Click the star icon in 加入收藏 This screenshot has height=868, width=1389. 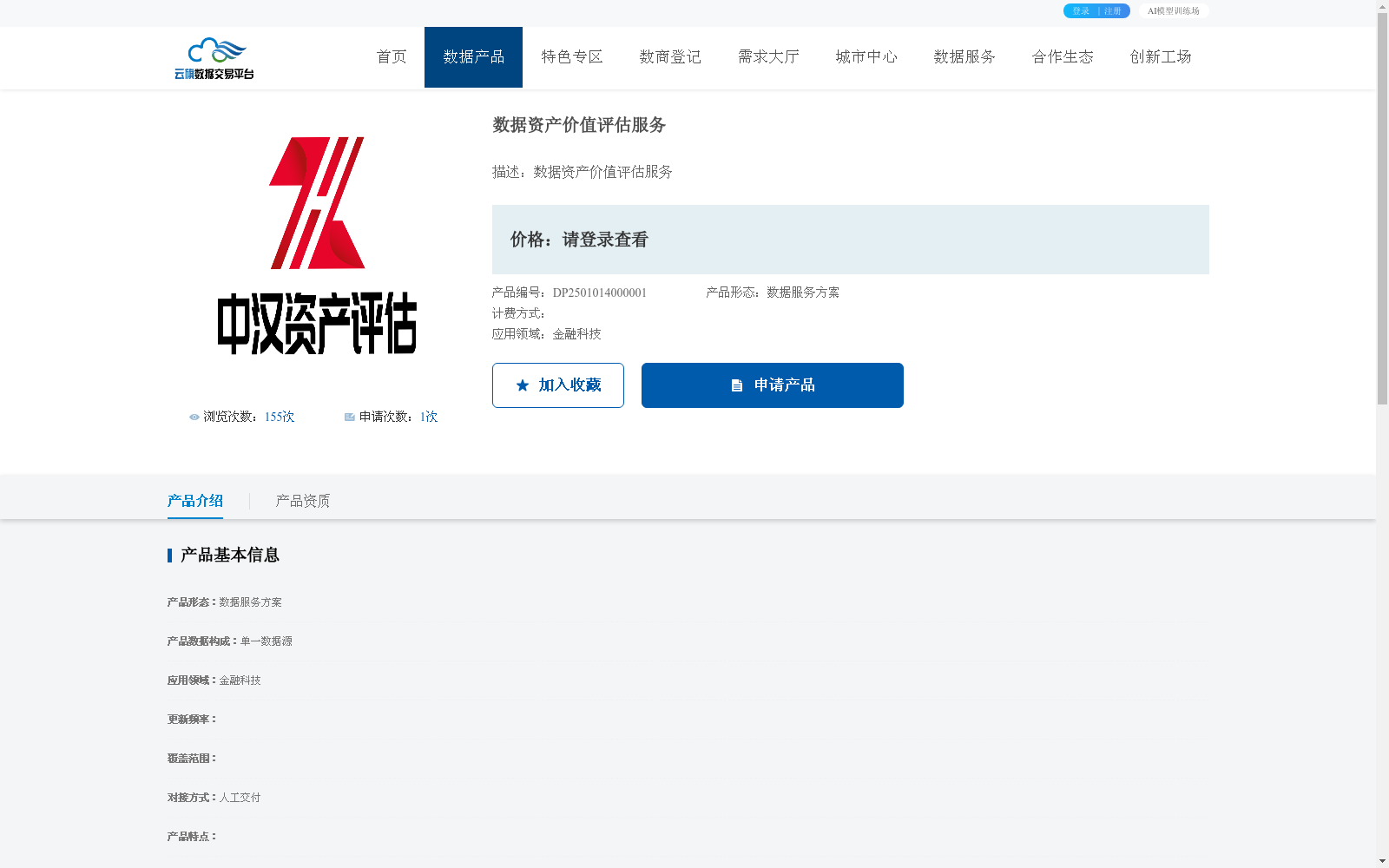pyautogui.click(x=523, y=385)
